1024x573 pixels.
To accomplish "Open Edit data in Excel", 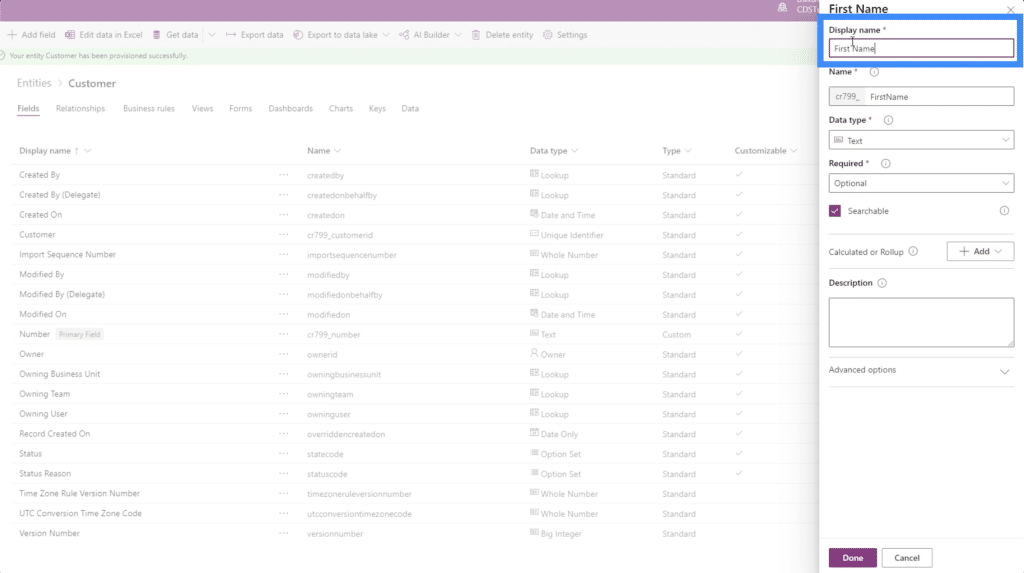I will tap(103, 35).
